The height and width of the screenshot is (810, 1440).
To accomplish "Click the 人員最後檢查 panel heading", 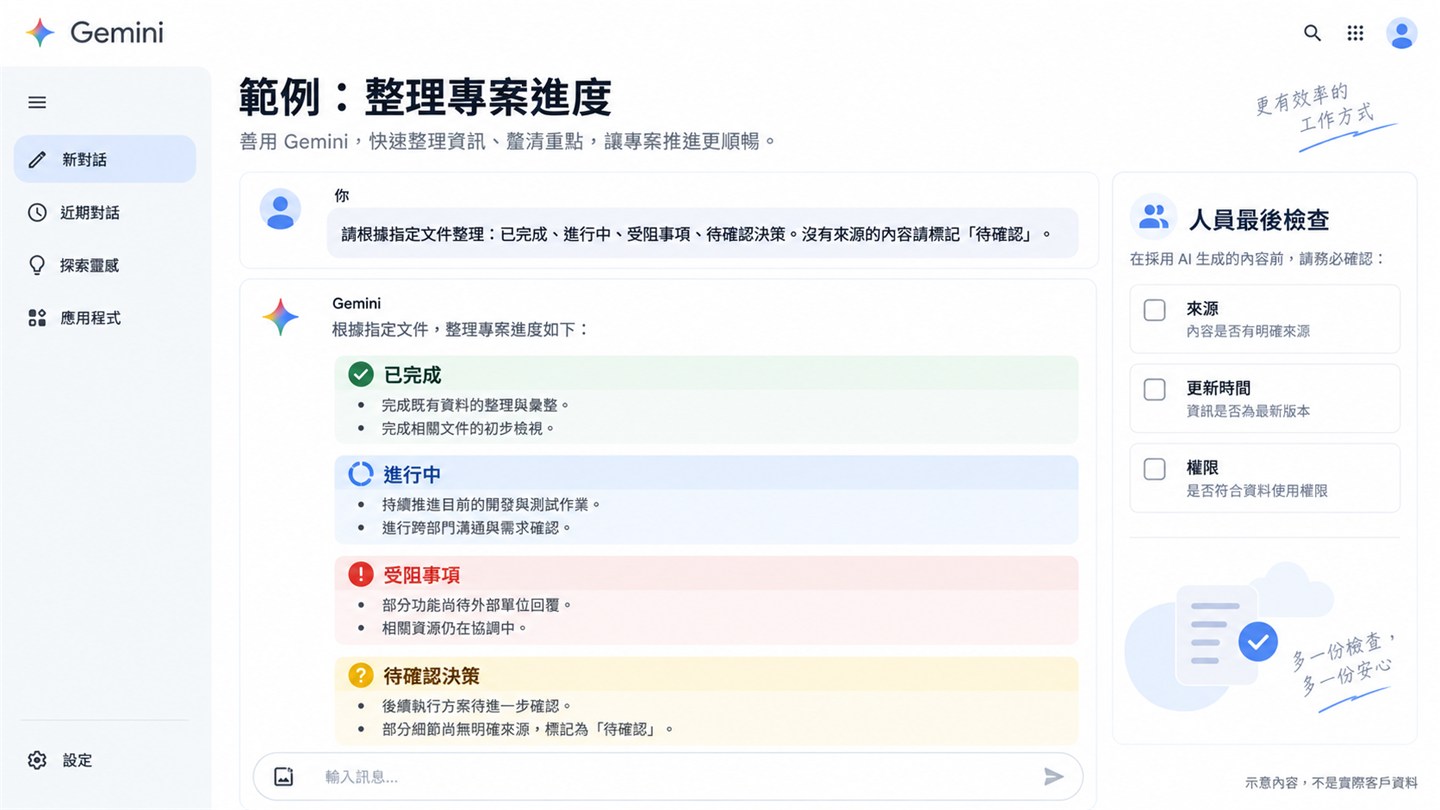I will tap(1258, 219).
